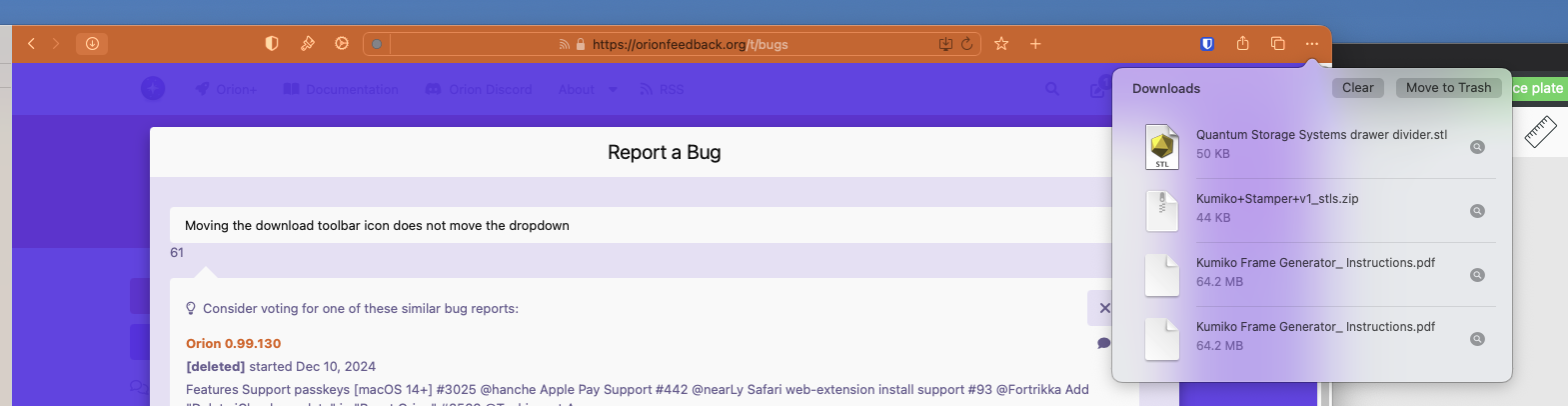This screenshot has width=1568, height=406.
Task: Open the Bitwarden extension icon
Action: click(x=1207, y=44)
